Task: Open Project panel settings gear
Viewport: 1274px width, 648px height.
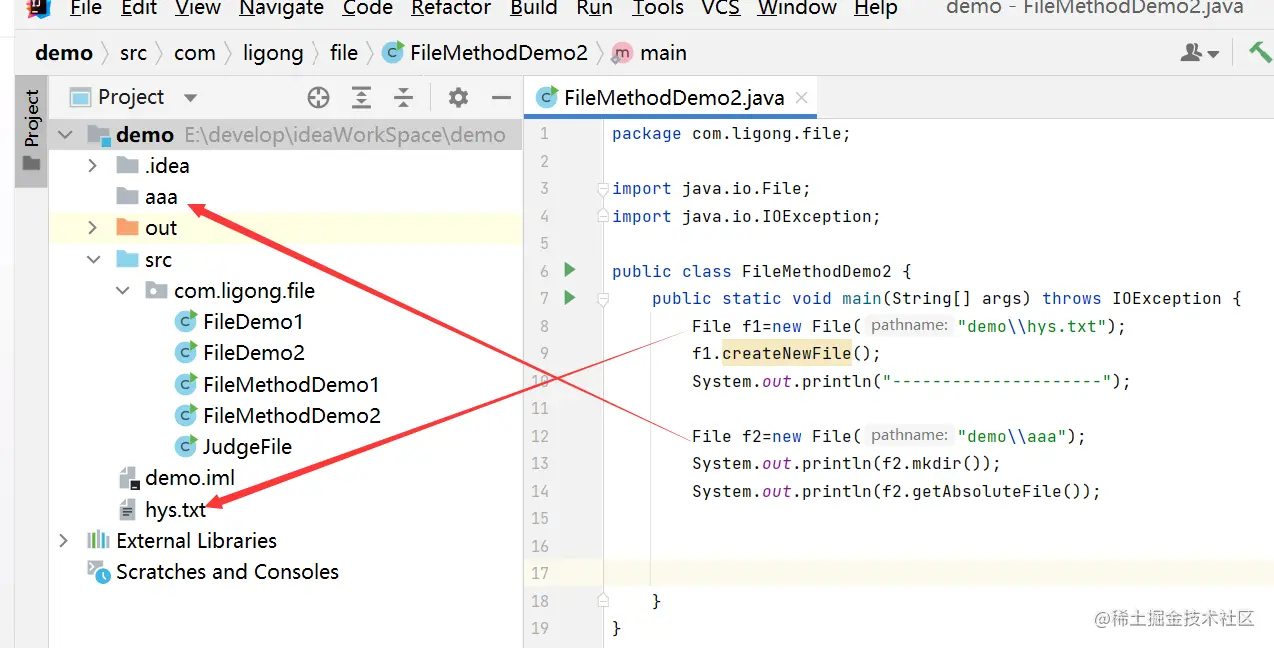Action: coord(458,97)
